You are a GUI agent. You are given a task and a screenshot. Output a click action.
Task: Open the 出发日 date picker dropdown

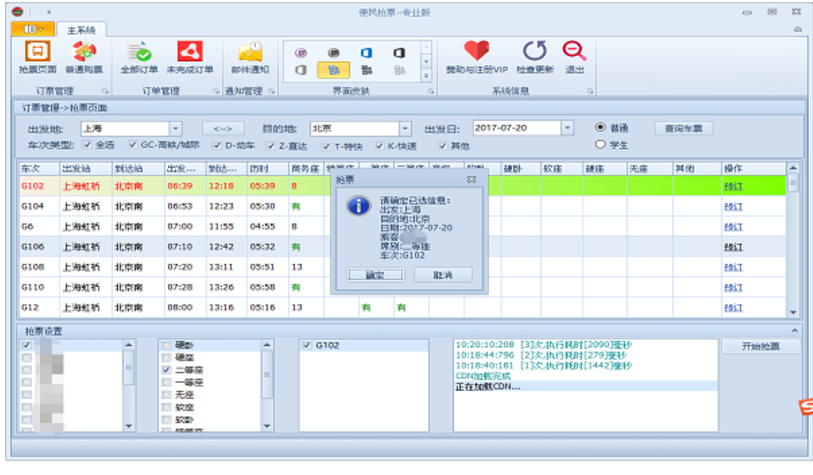[567, 128]
